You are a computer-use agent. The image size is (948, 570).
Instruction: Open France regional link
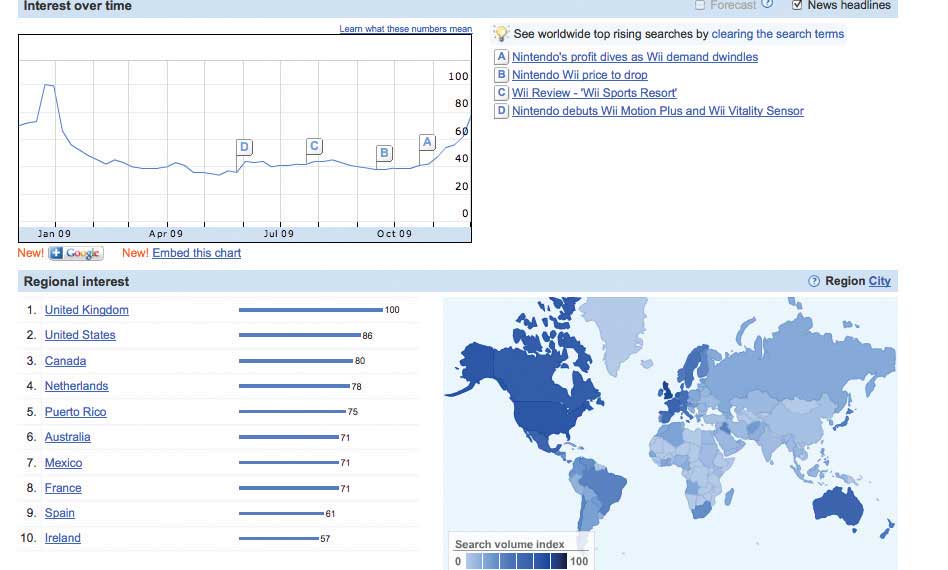[63, 488]
